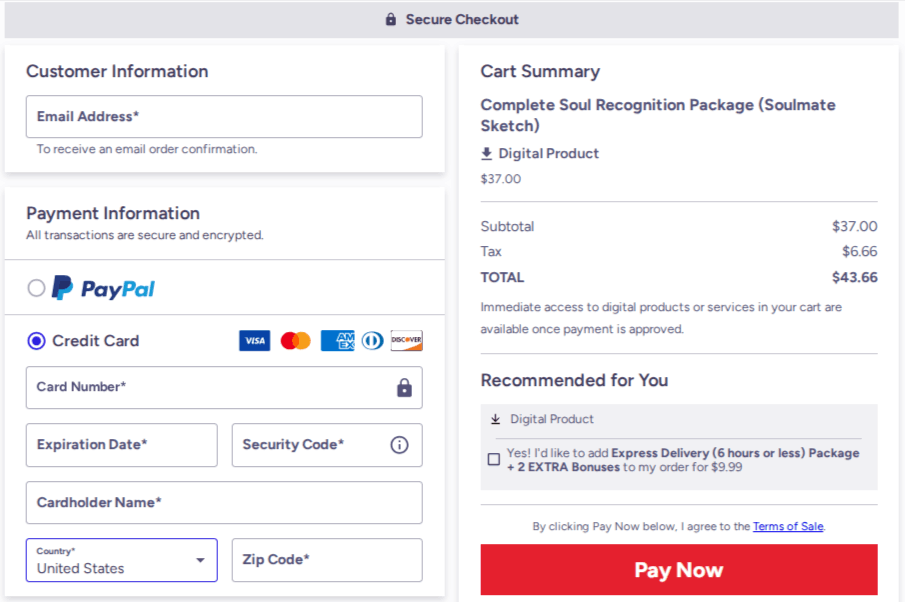
Task: Click the American Express logo
Action: point(337,341)
